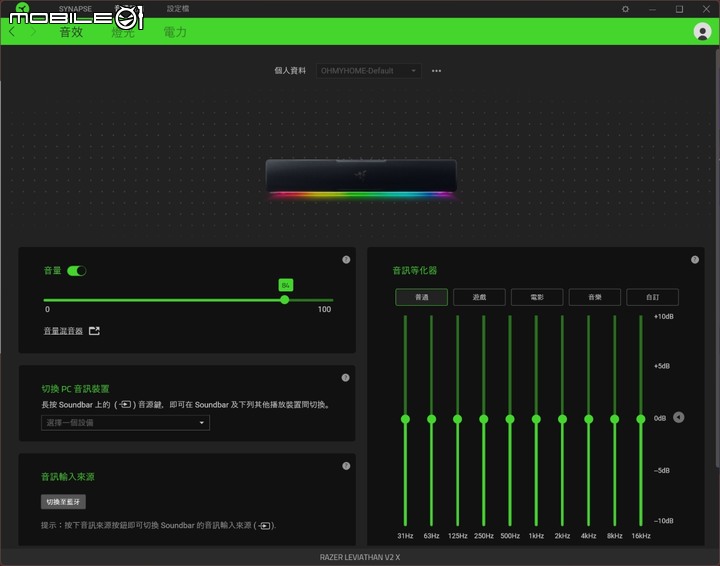Click the 音訊等化器 panel heading
The image size is (720, 566).
click(x=415, y=271)
